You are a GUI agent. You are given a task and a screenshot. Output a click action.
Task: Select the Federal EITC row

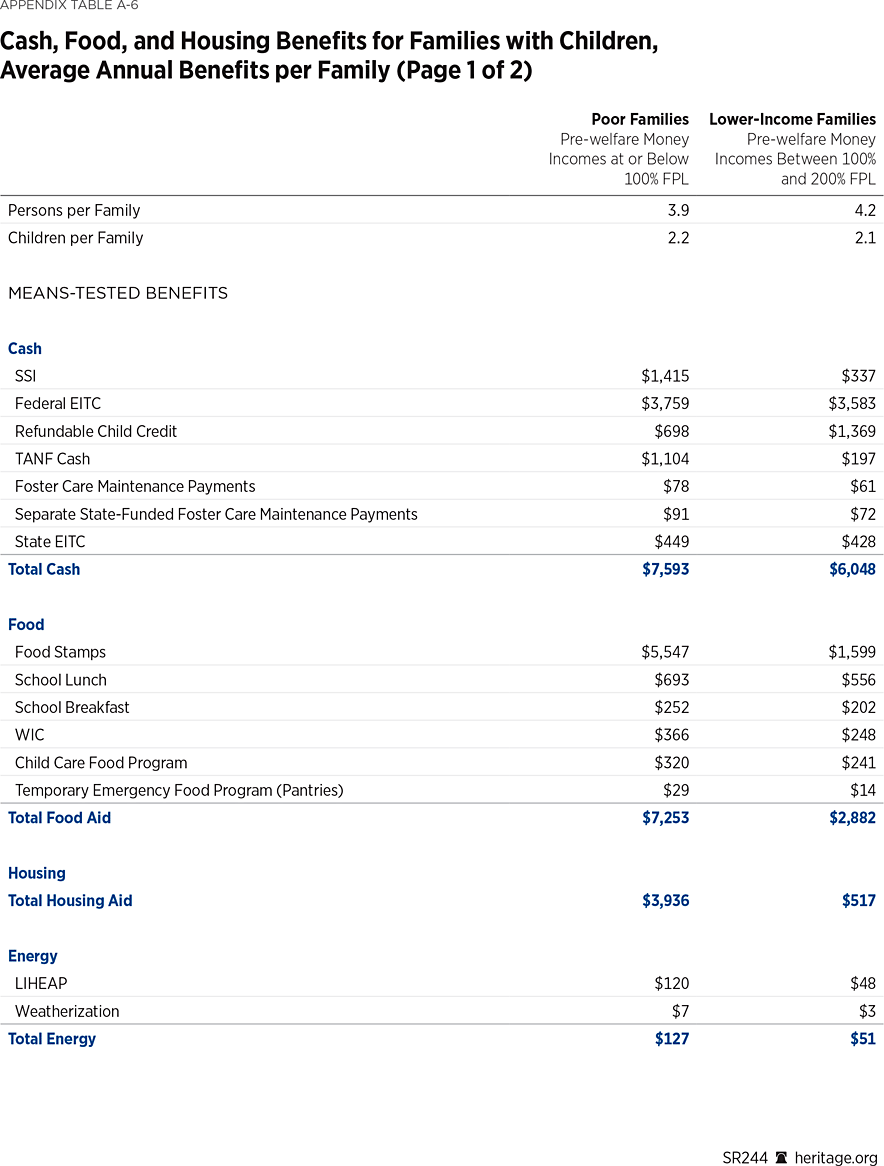56,403
